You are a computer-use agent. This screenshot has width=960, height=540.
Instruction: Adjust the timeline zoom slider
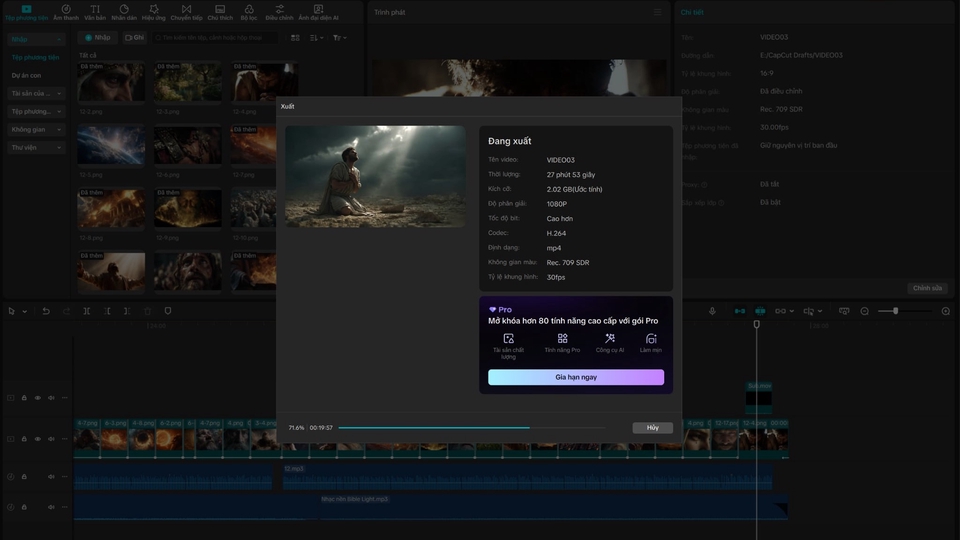click(x=895, y=311)
